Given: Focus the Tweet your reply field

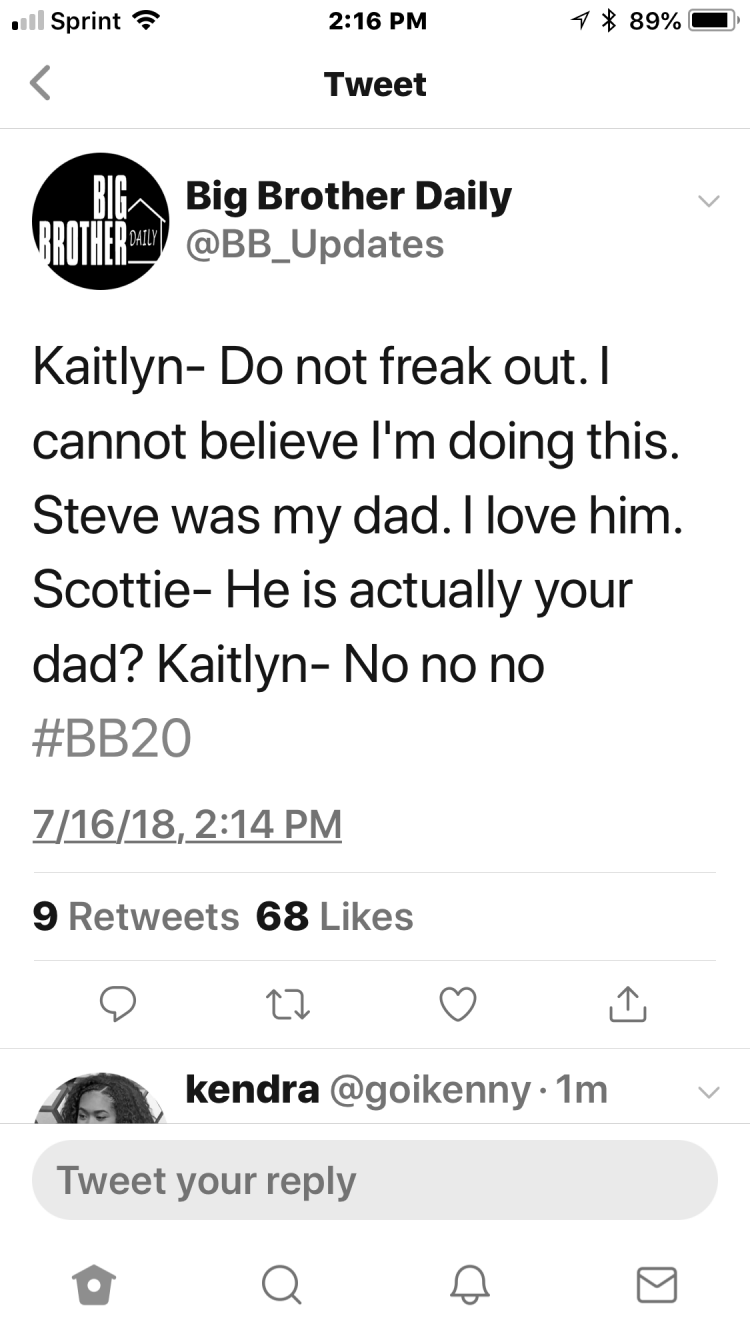Looking at the screenshot, I should pyautogui.click(x=375, y=1180).
